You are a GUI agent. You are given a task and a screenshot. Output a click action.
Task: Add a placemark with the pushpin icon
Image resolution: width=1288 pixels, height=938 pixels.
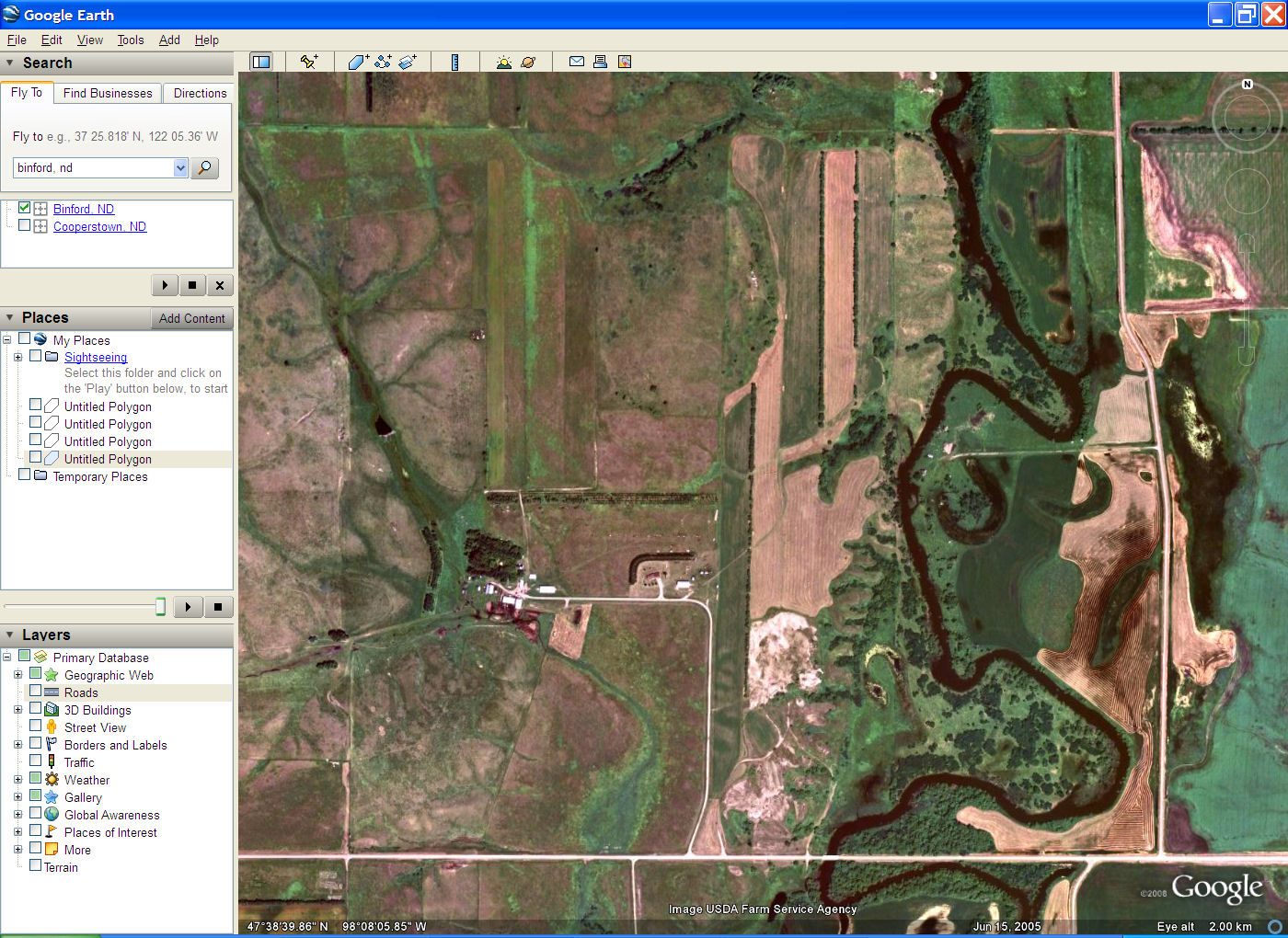[309, 62]
